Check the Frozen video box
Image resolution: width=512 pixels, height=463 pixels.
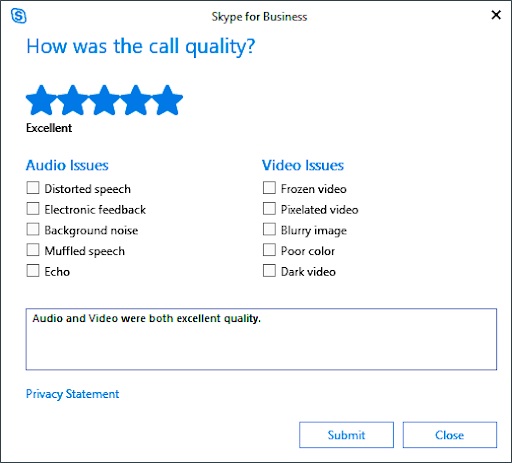(269, 188)
